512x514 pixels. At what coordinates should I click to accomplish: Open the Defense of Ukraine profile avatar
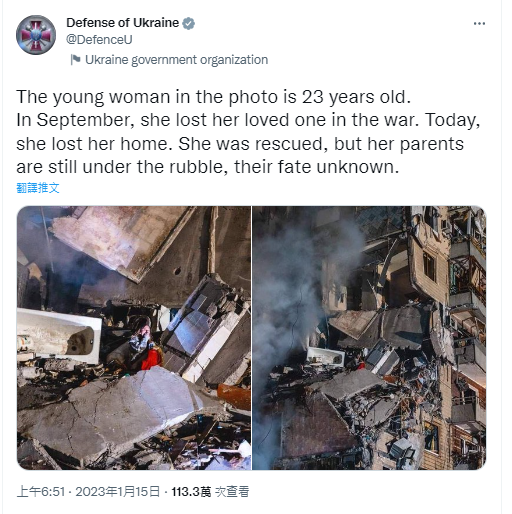36,35
